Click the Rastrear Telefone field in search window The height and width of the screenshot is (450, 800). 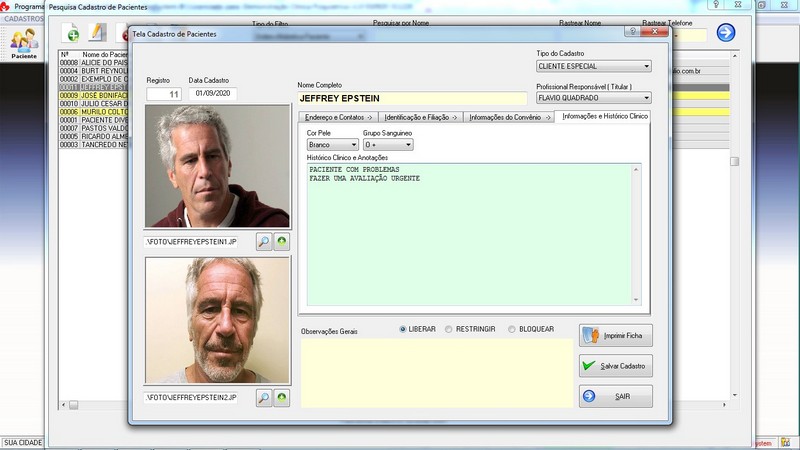(x=690, y=36)
